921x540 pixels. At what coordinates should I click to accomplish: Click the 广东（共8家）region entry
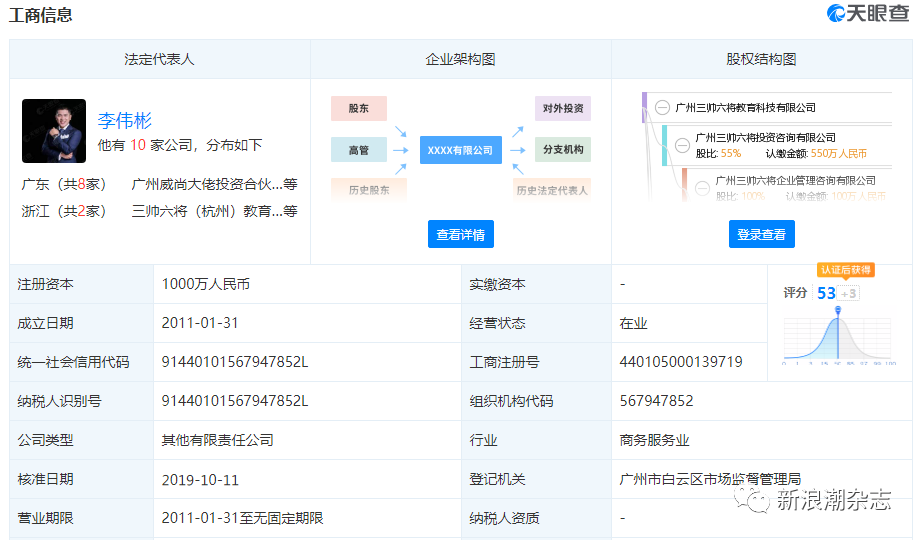(63, 185)
